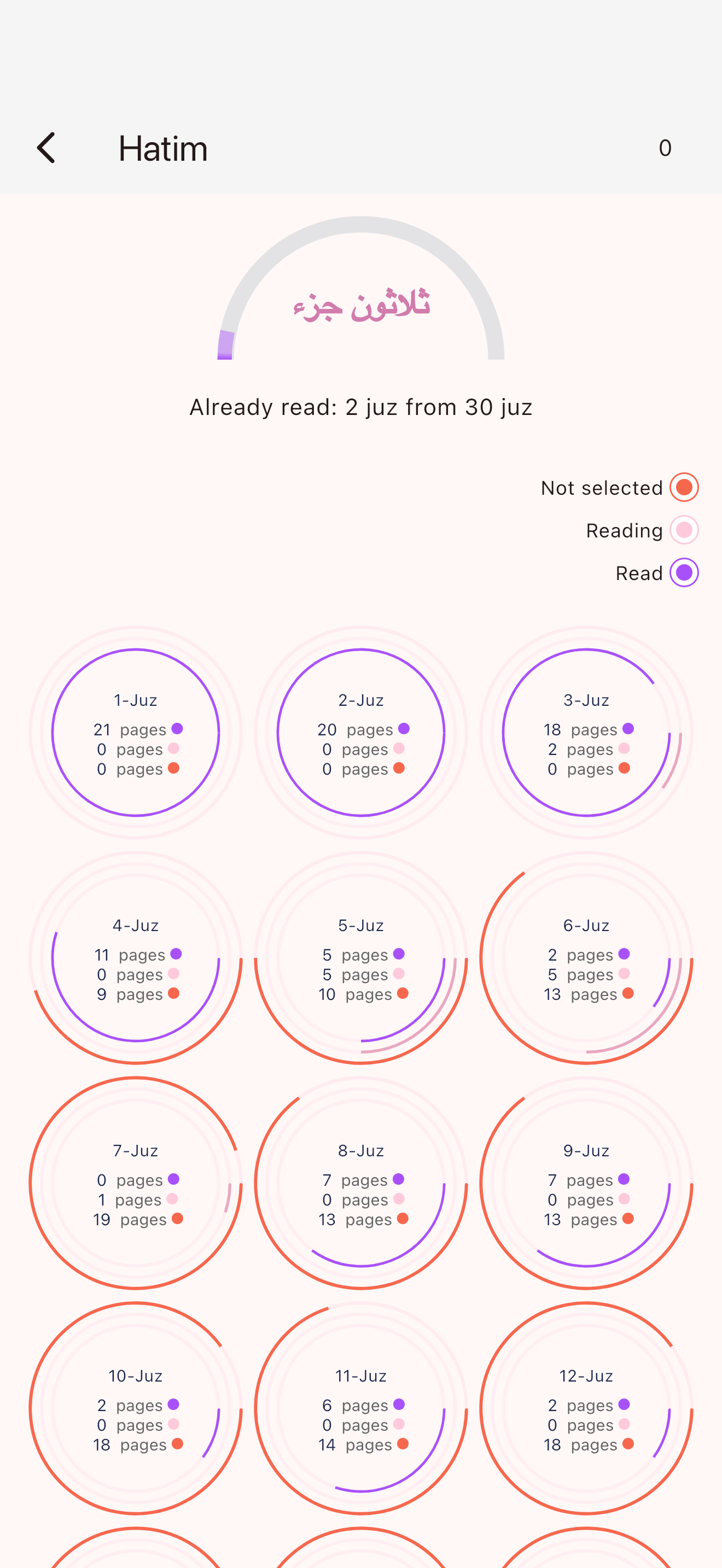Open the 5-Juz circle

pyautogui.click(x=361, y=957)
